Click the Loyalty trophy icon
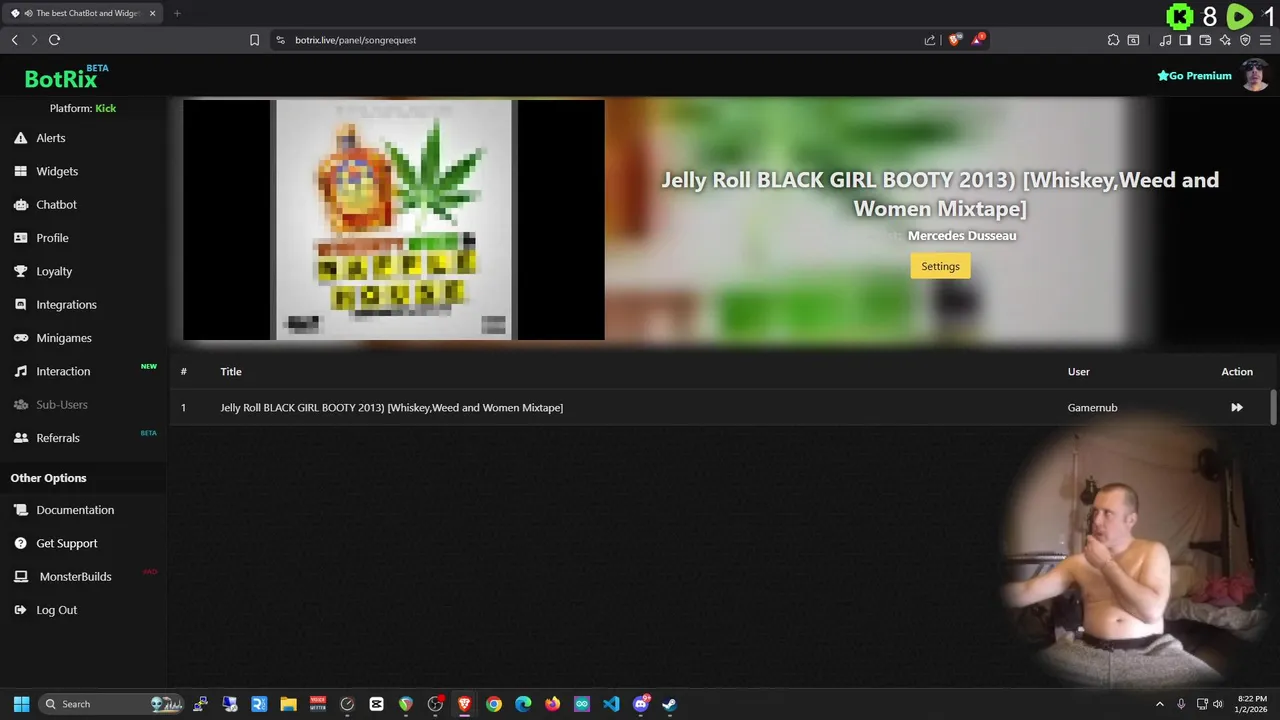This screenshot has height=720, width=1280. pyautogui.click(x=20, y=271)
